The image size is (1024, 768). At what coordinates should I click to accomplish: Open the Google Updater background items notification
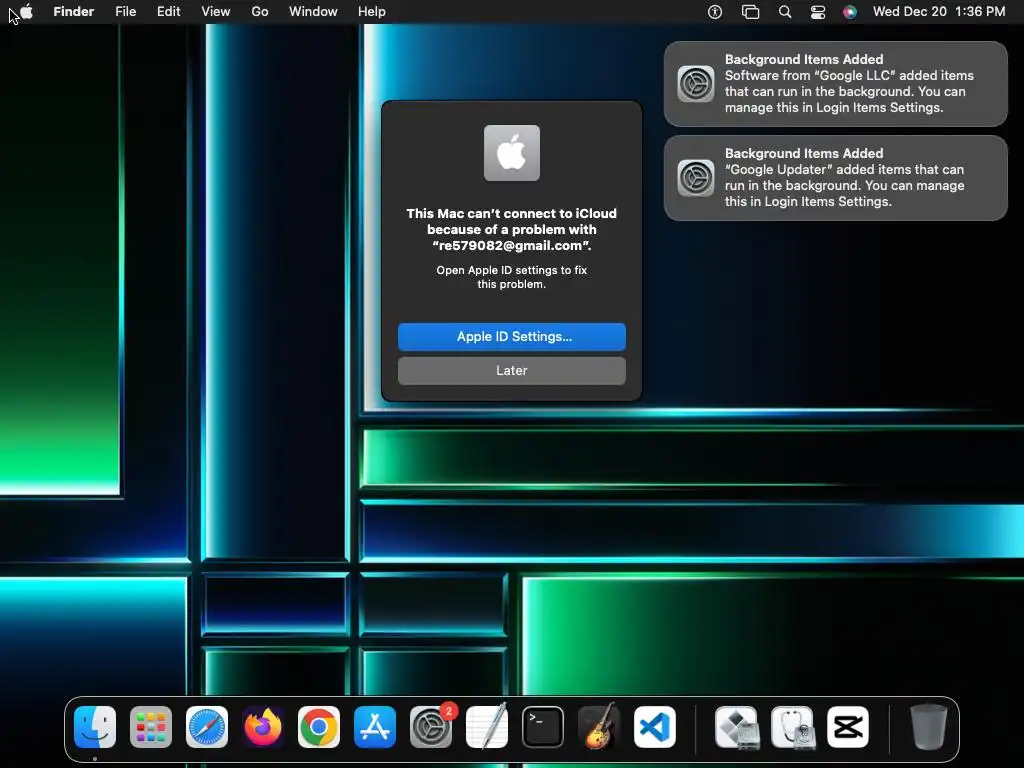tap(836, 178)
